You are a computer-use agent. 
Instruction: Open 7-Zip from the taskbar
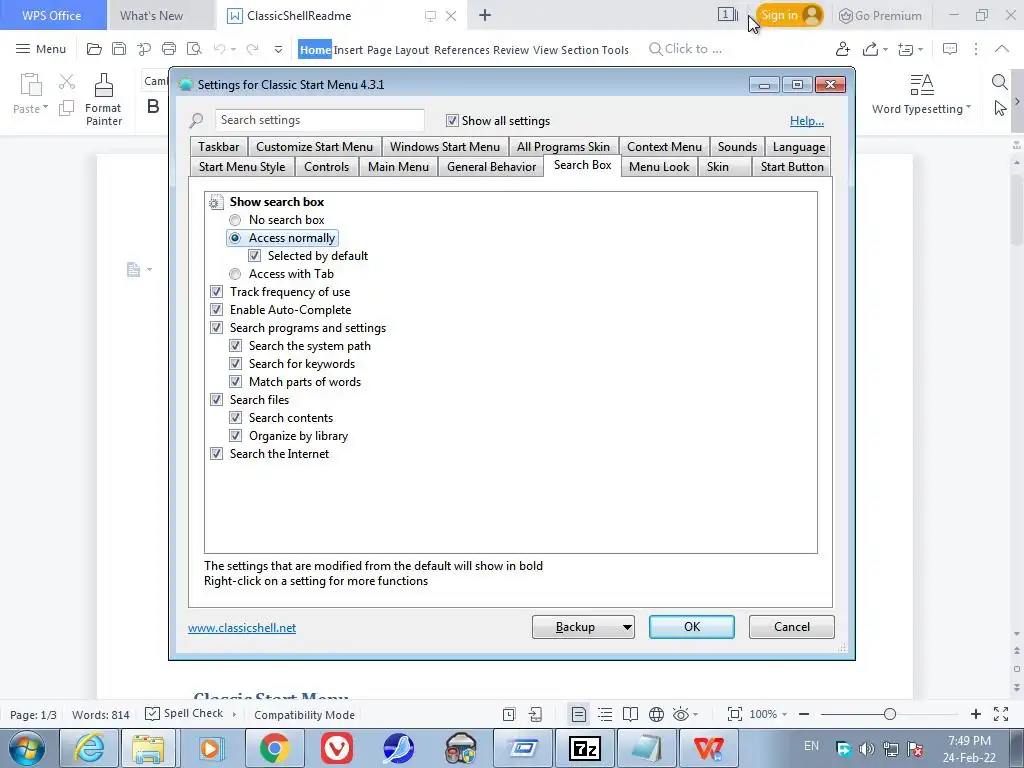(x=584, y=748)
